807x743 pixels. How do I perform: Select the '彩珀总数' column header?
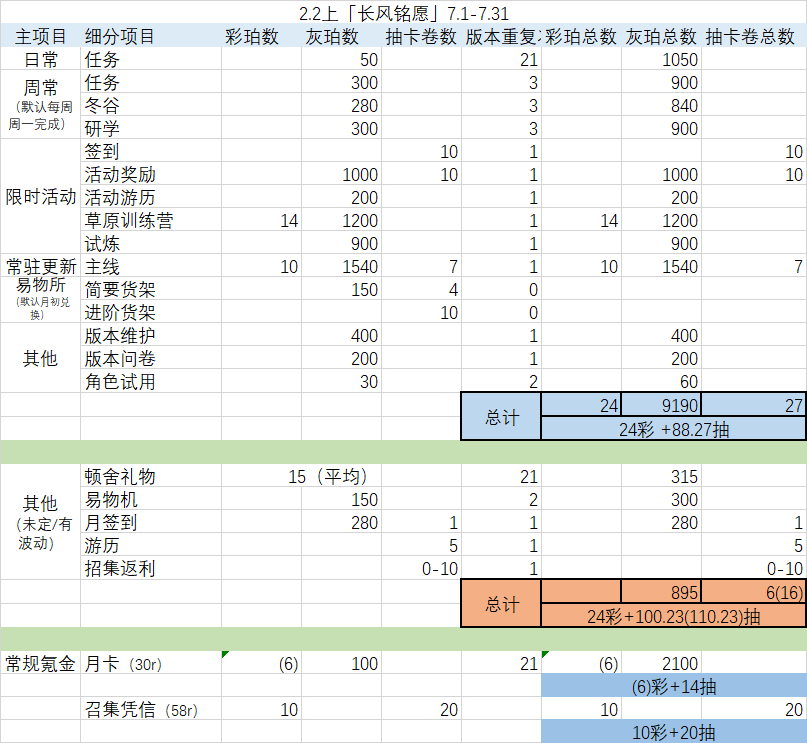click(581, 36)
